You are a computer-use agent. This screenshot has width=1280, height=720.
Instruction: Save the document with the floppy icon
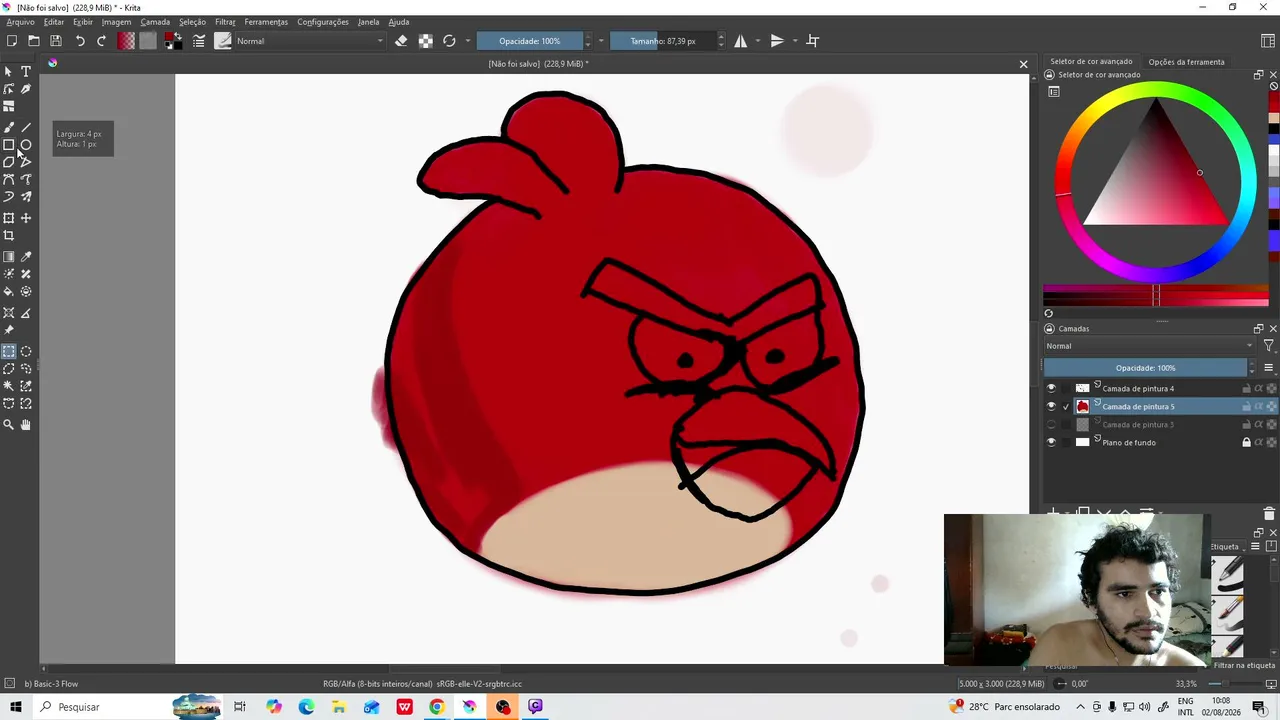click(x=56, y=41)
